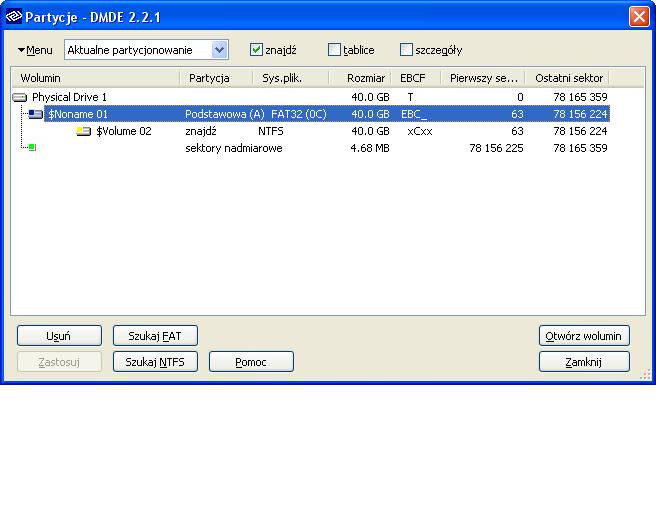Select the $Volume 02 row label

pos(124,131)
